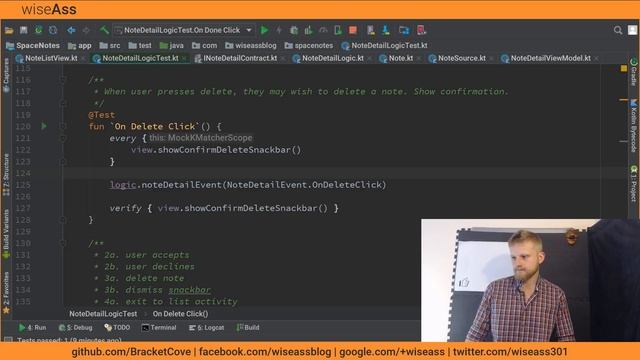Open the Kotlin Bytecode side panel
Viewport: 640px width, 360px height.
coord(633,126)
